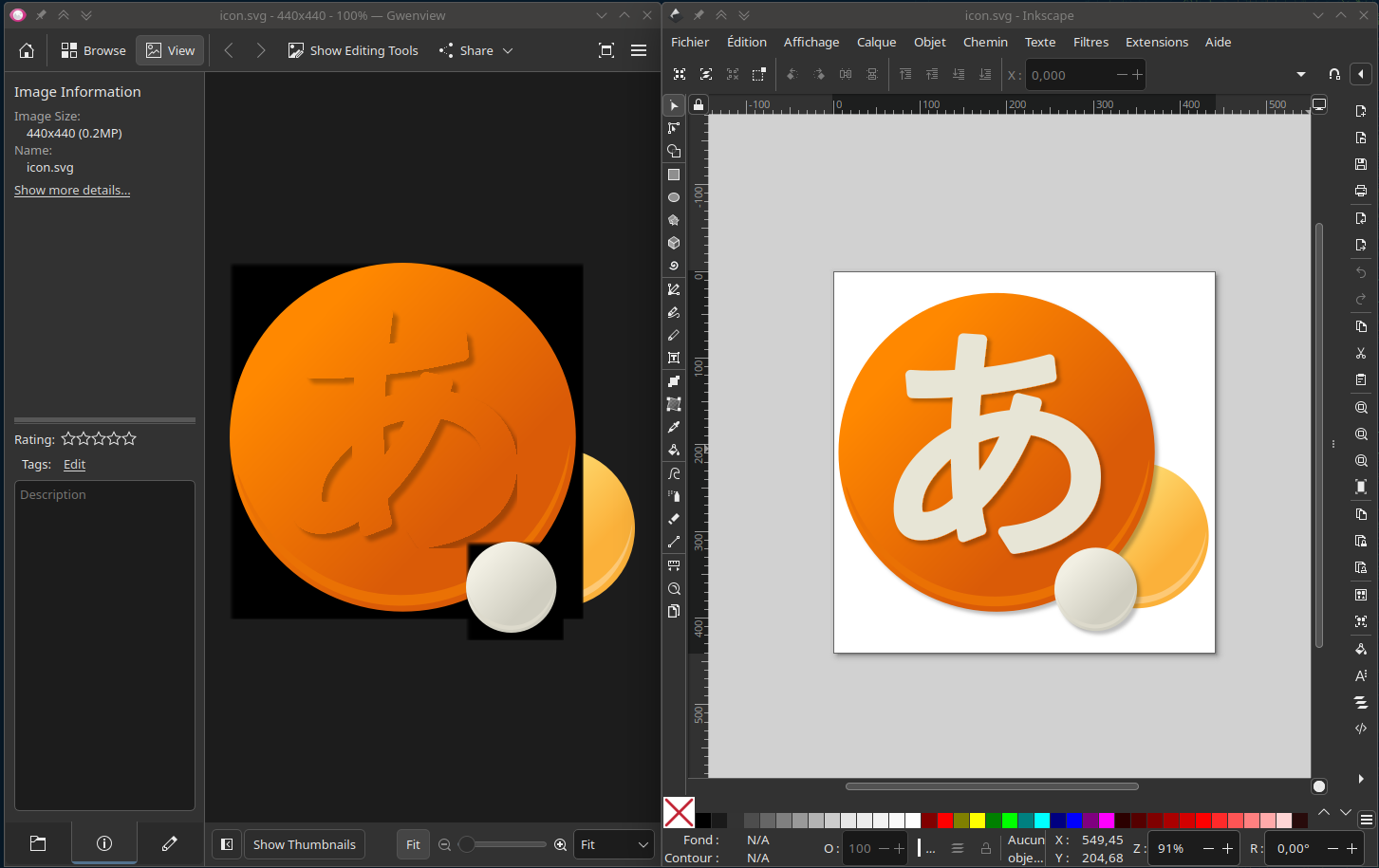This screenshot has width=1379, height=868.
Task: Select the Eraser tool in Inkscape
Action: [x=674, y=519]
